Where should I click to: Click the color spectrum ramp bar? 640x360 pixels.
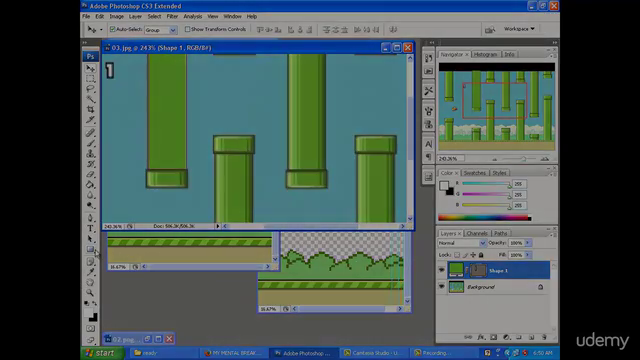tap(484, 218)
